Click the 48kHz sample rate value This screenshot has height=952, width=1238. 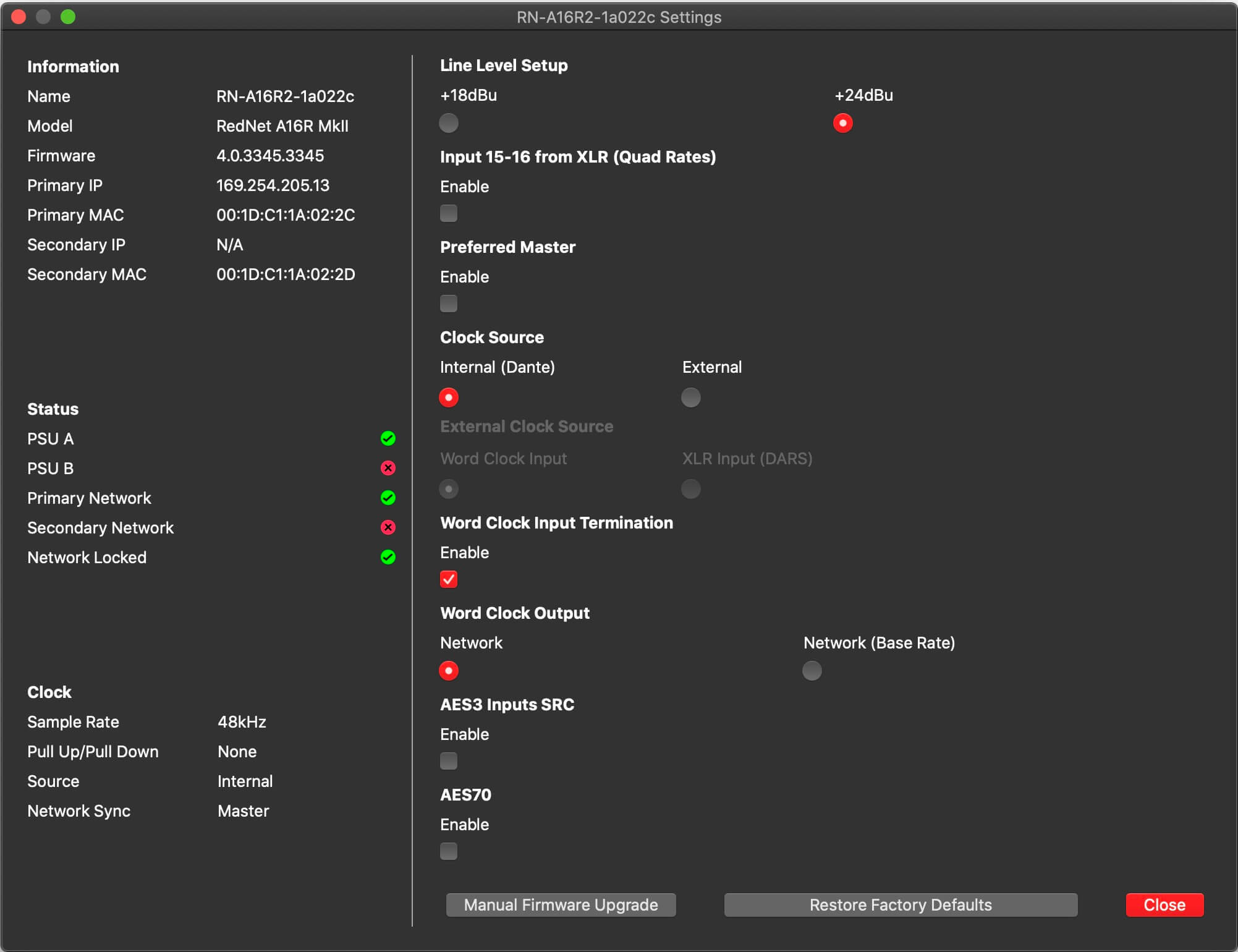(x=242, y=722)
